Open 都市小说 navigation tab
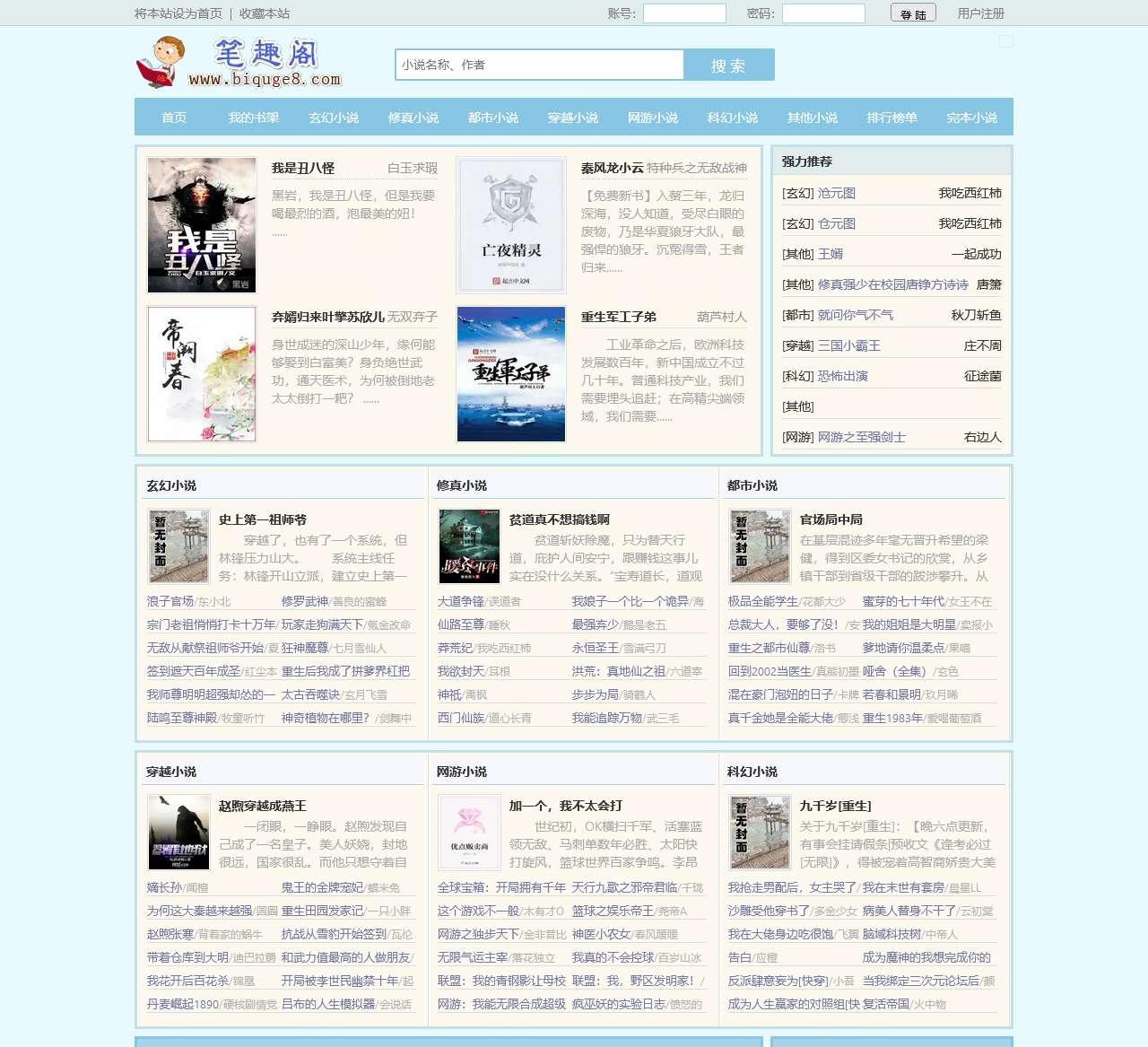This screenshot has width=1148, height=1047. pyautogui.click(x=493, y=118)
